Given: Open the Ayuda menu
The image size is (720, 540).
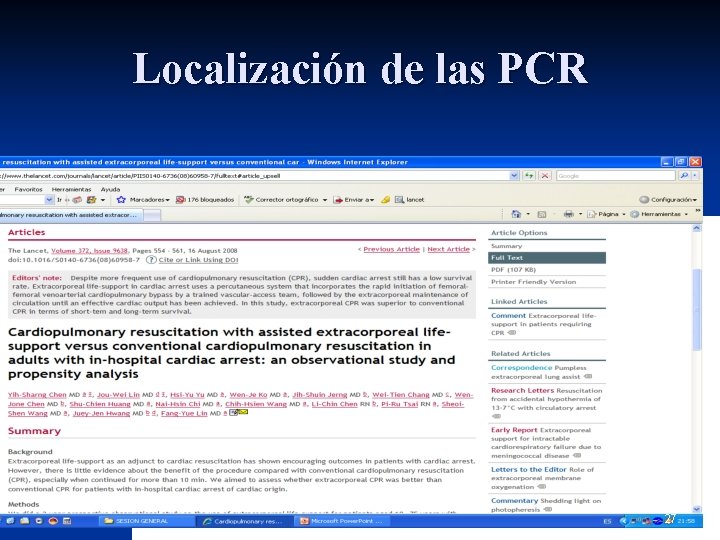Looking at the screenshot, I should coord(110,189).
